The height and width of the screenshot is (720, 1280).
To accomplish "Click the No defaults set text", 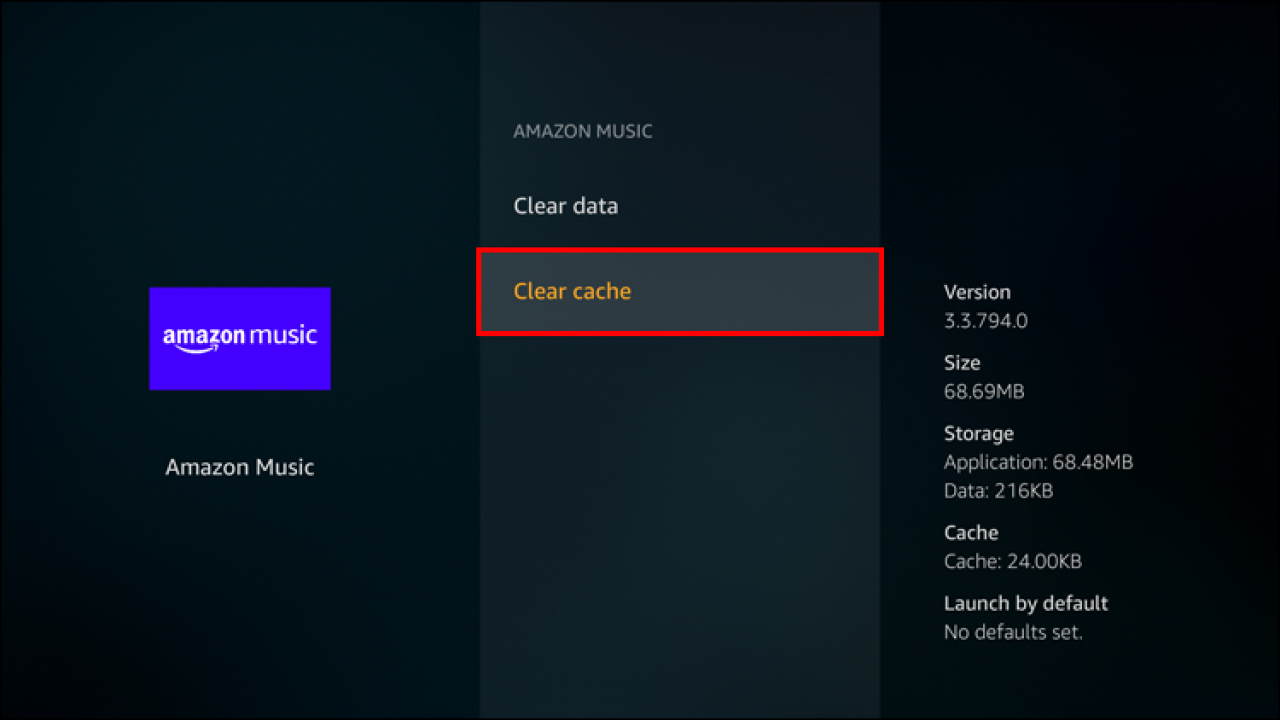I will [x=1013, y=632].
